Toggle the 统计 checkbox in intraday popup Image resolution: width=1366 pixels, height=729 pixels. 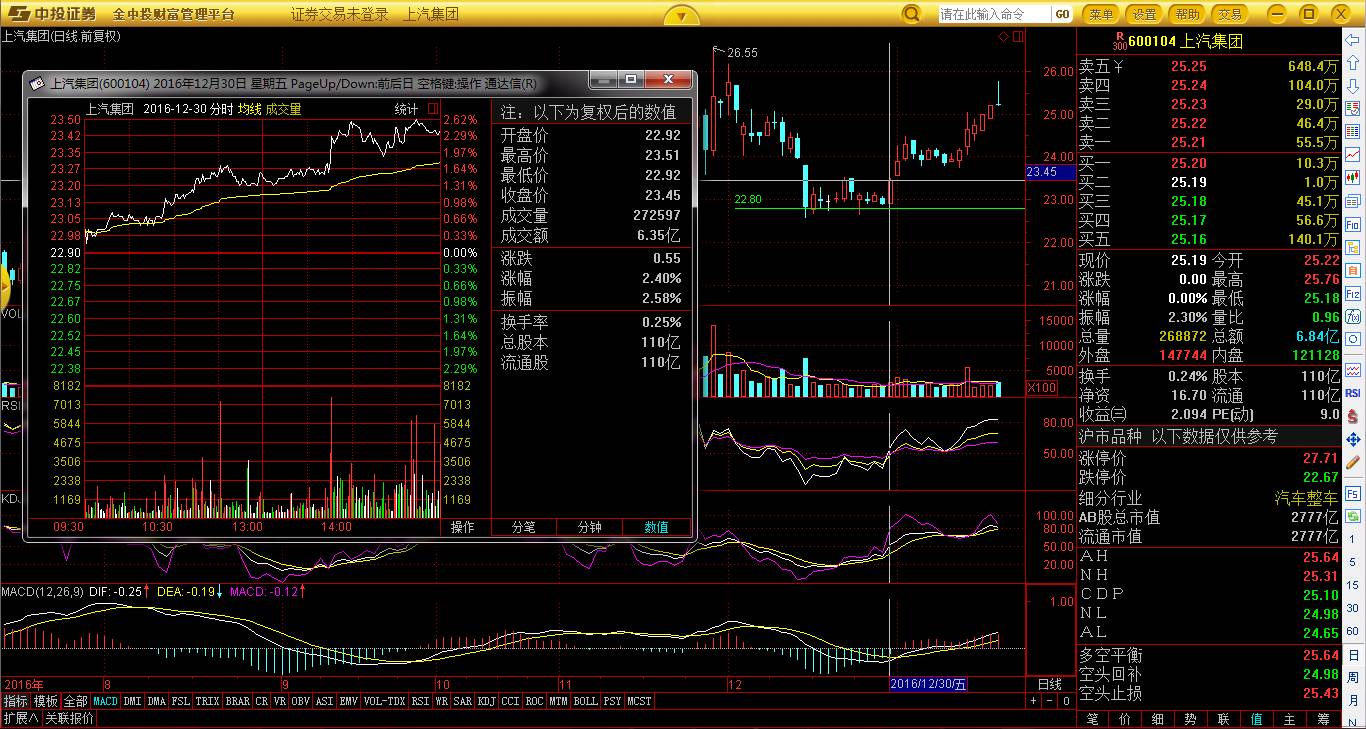tap(433, 108)
